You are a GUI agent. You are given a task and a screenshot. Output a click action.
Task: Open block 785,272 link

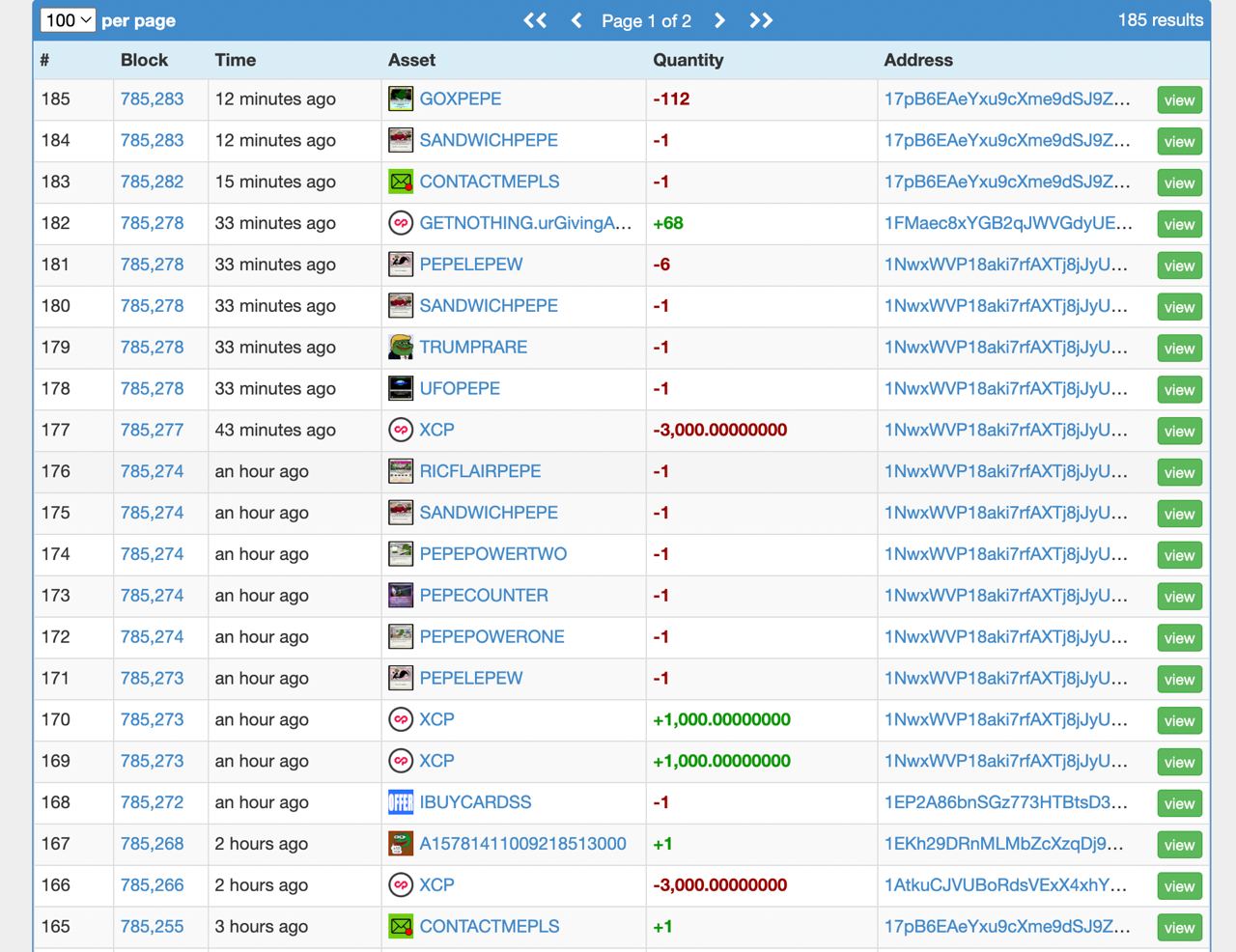(152, 802)
